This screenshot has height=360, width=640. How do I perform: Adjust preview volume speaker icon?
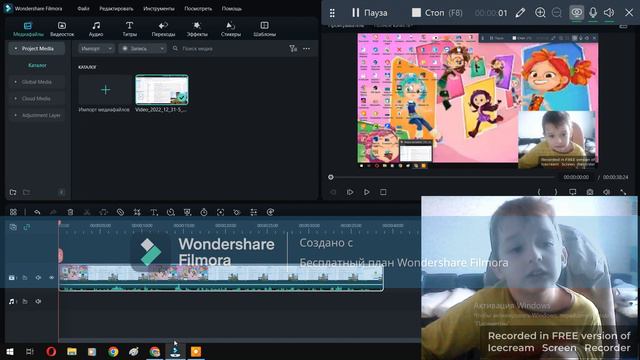point(607,192)
